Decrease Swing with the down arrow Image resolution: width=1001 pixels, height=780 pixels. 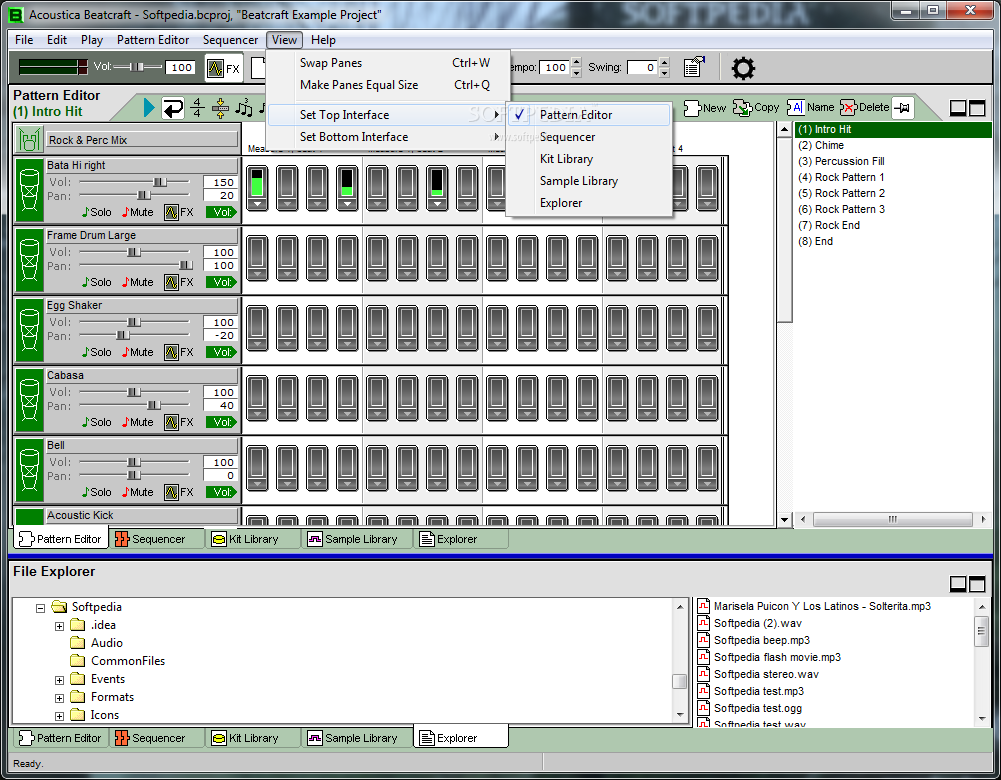click(664, 73)
